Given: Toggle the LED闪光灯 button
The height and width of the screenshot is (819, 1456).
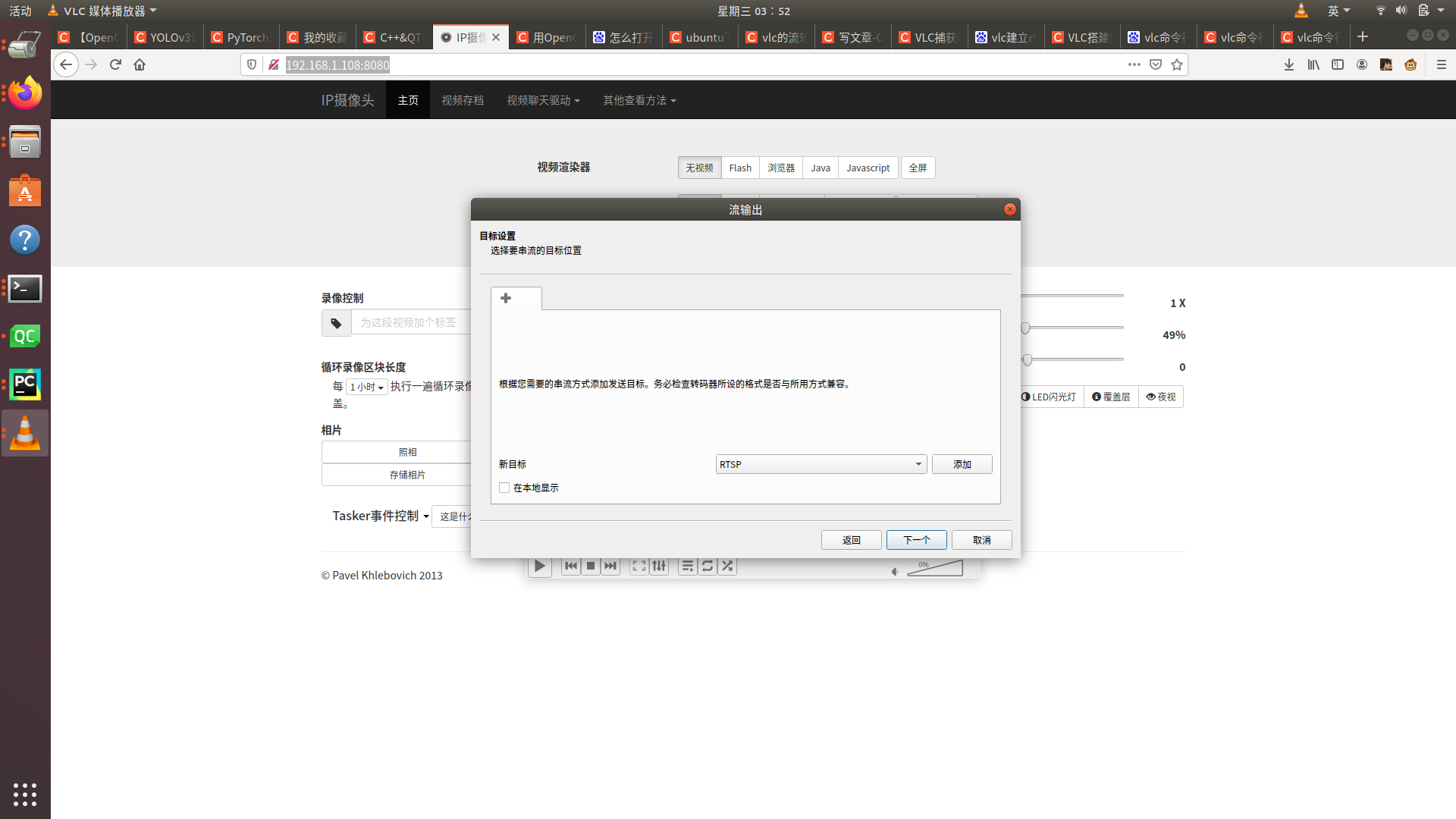Looking at the screenshot, I should [x=1050, y=397].
